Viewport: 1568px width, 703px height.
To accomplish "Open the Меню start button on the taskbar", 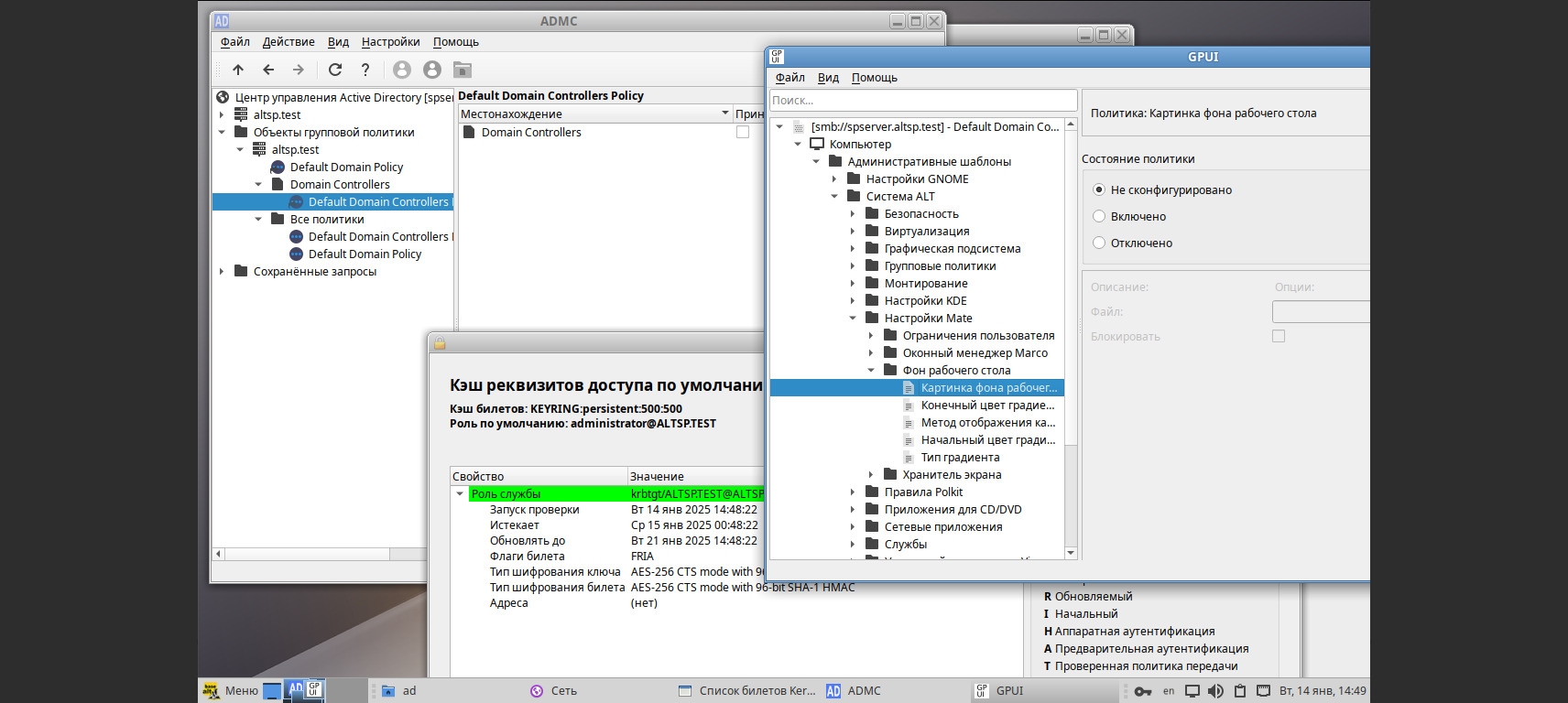I will (231, 690).
